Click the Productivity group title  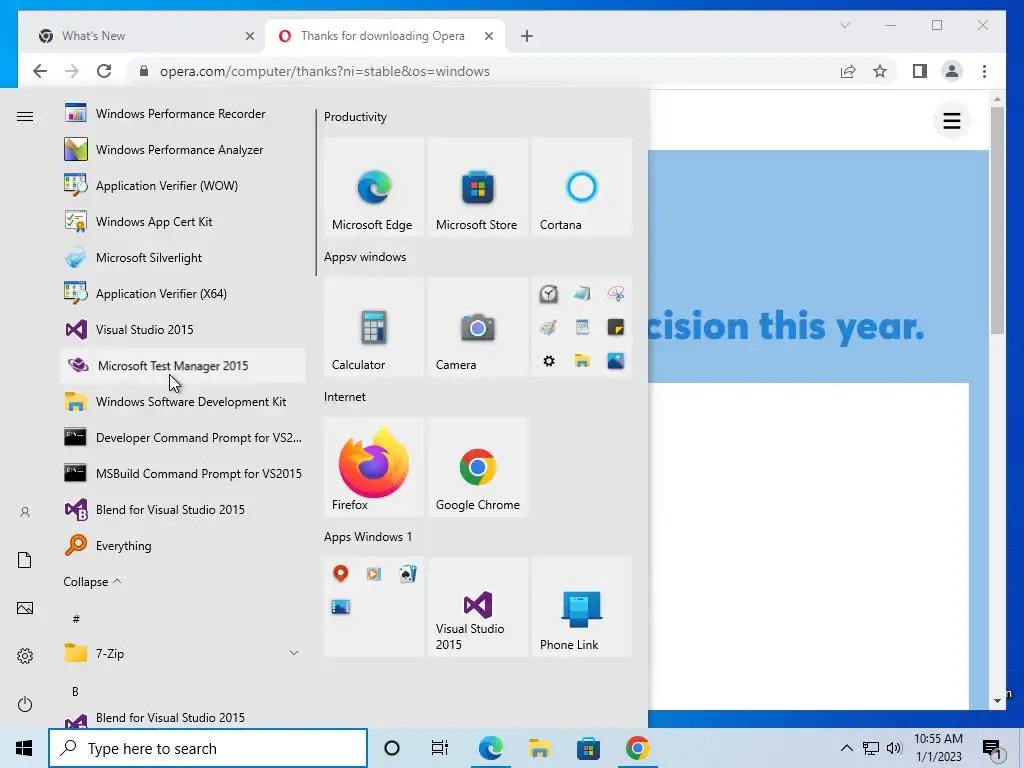click(355, 117)
